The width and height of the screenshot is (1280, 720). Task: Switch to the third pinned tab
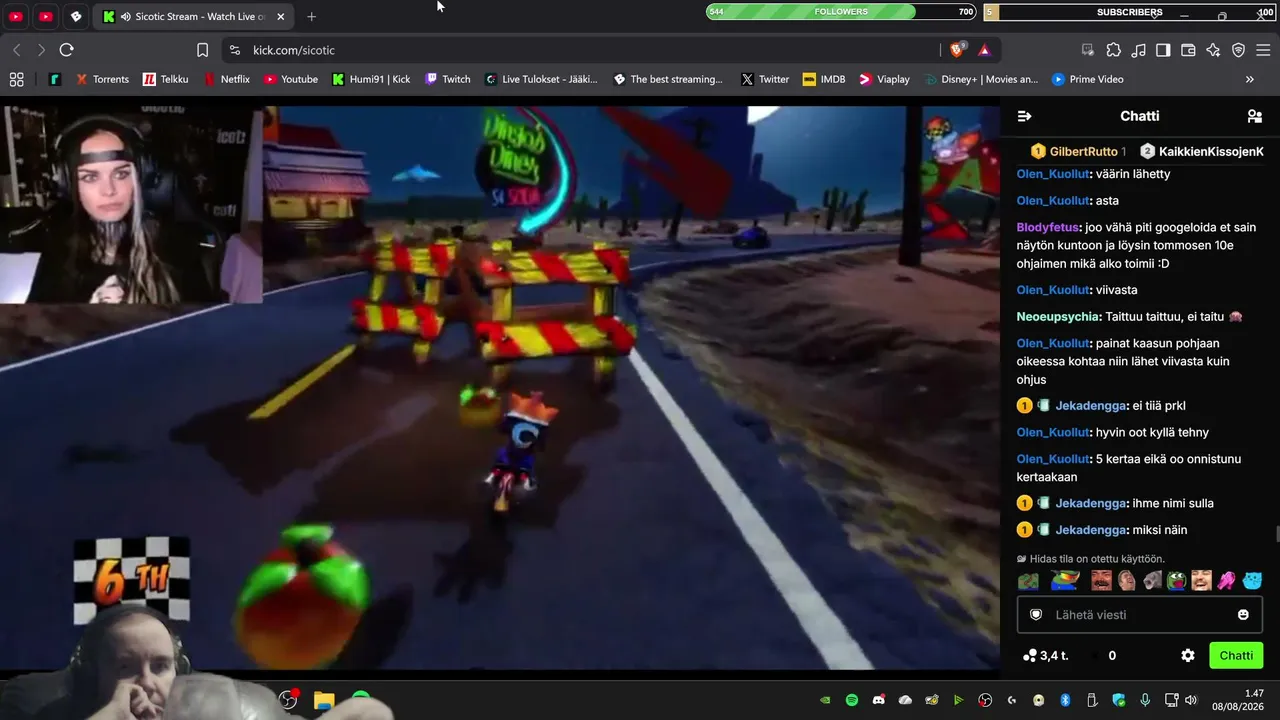76,17
